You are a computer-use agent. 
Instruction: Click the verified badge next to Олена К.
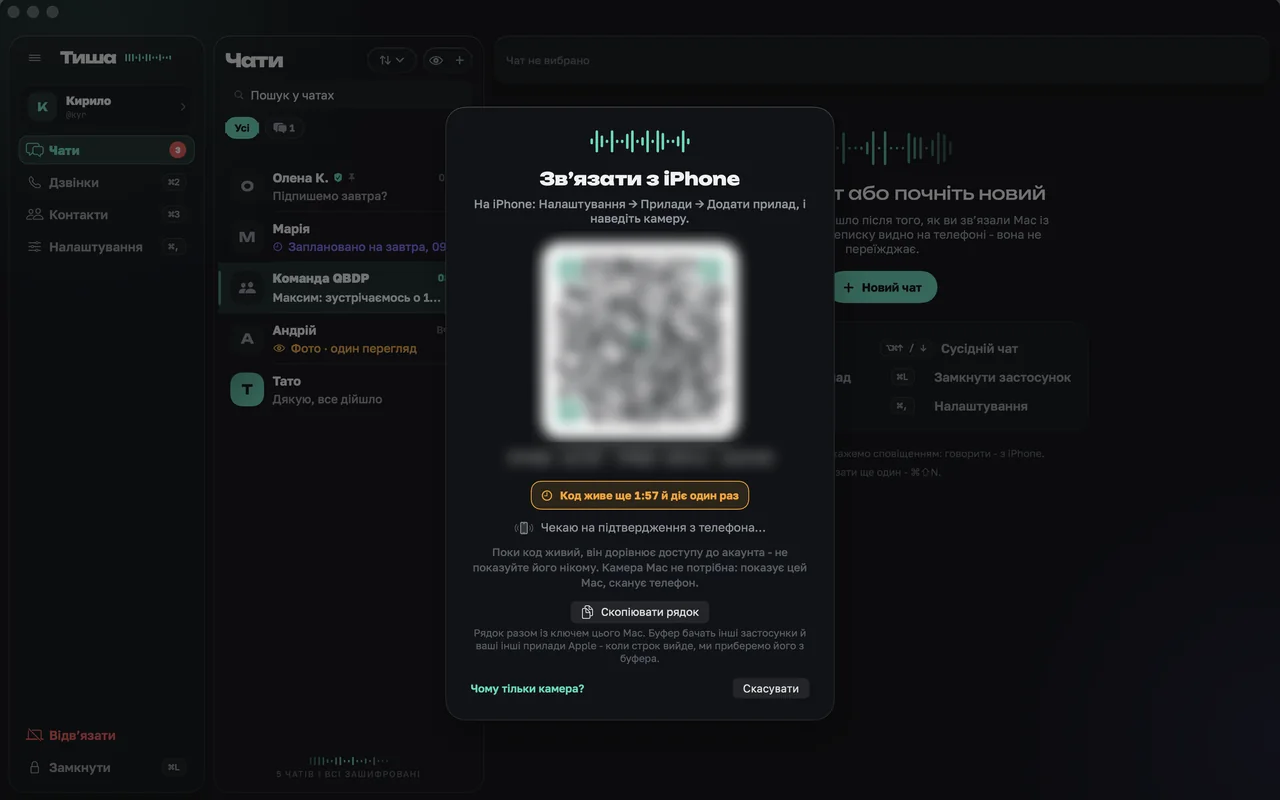coord(338,178)
